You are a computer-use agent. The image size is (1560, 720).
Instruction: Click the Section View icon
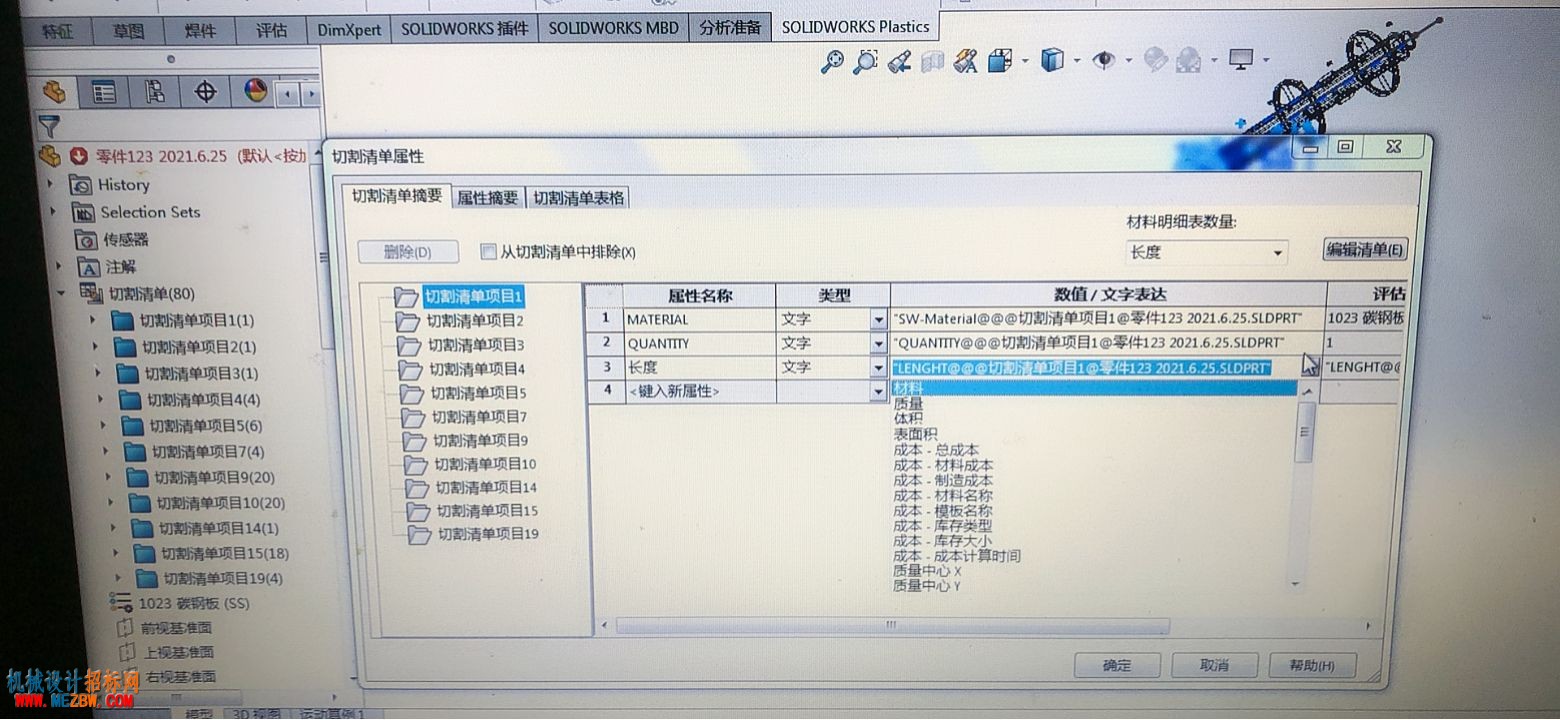(x=932, y=62)
